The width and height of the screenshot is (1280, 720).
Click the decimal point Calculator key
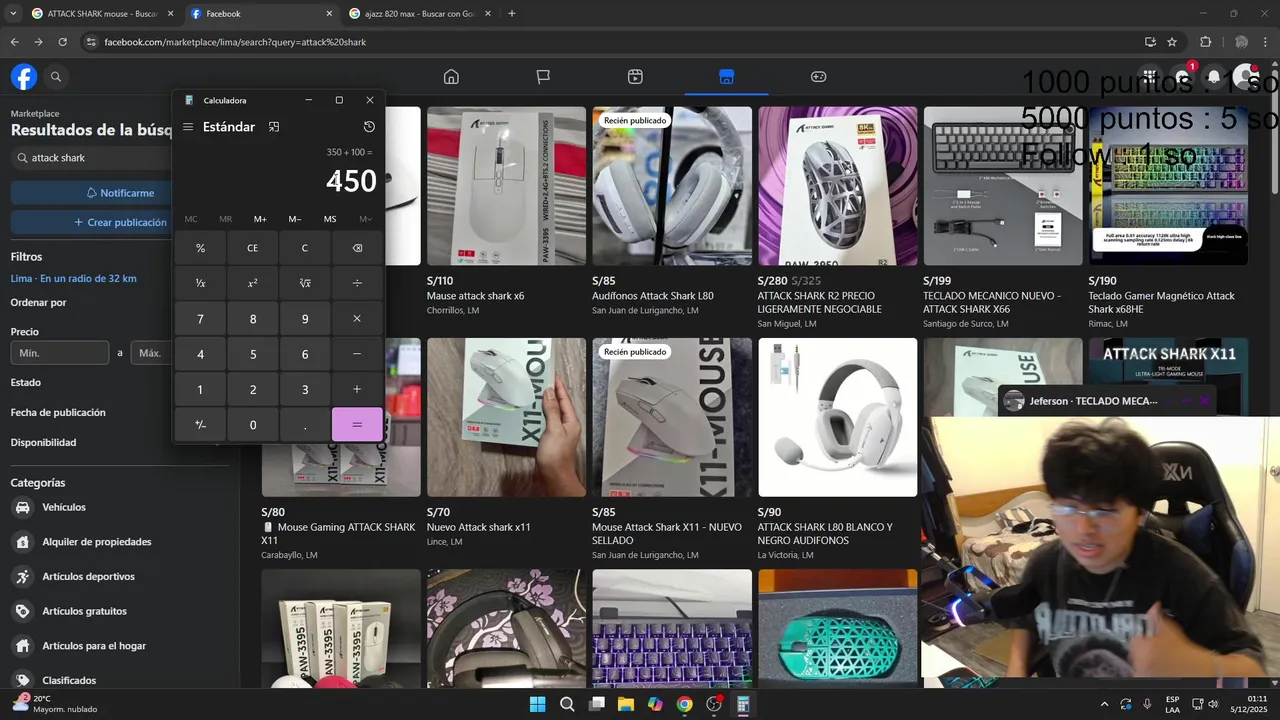click(305, 424)
